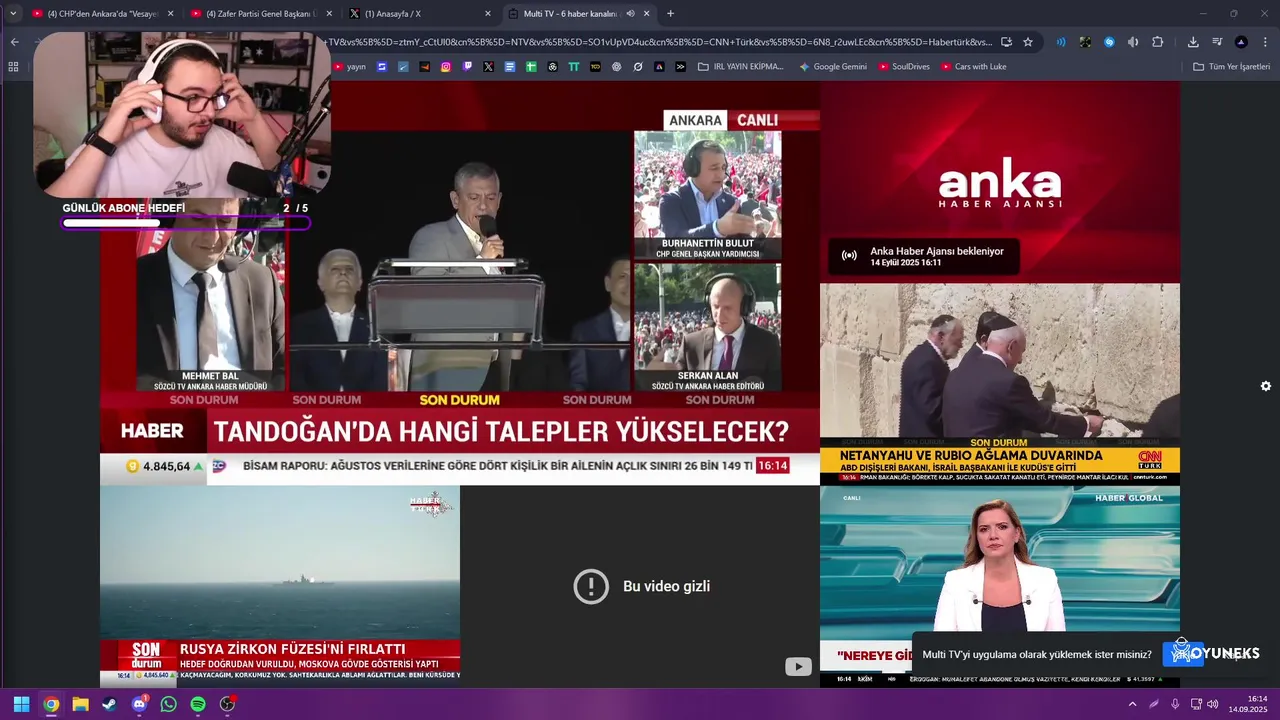Open the yayın YouTube bookmark
1280x720 pixels.
pos(350,67)
